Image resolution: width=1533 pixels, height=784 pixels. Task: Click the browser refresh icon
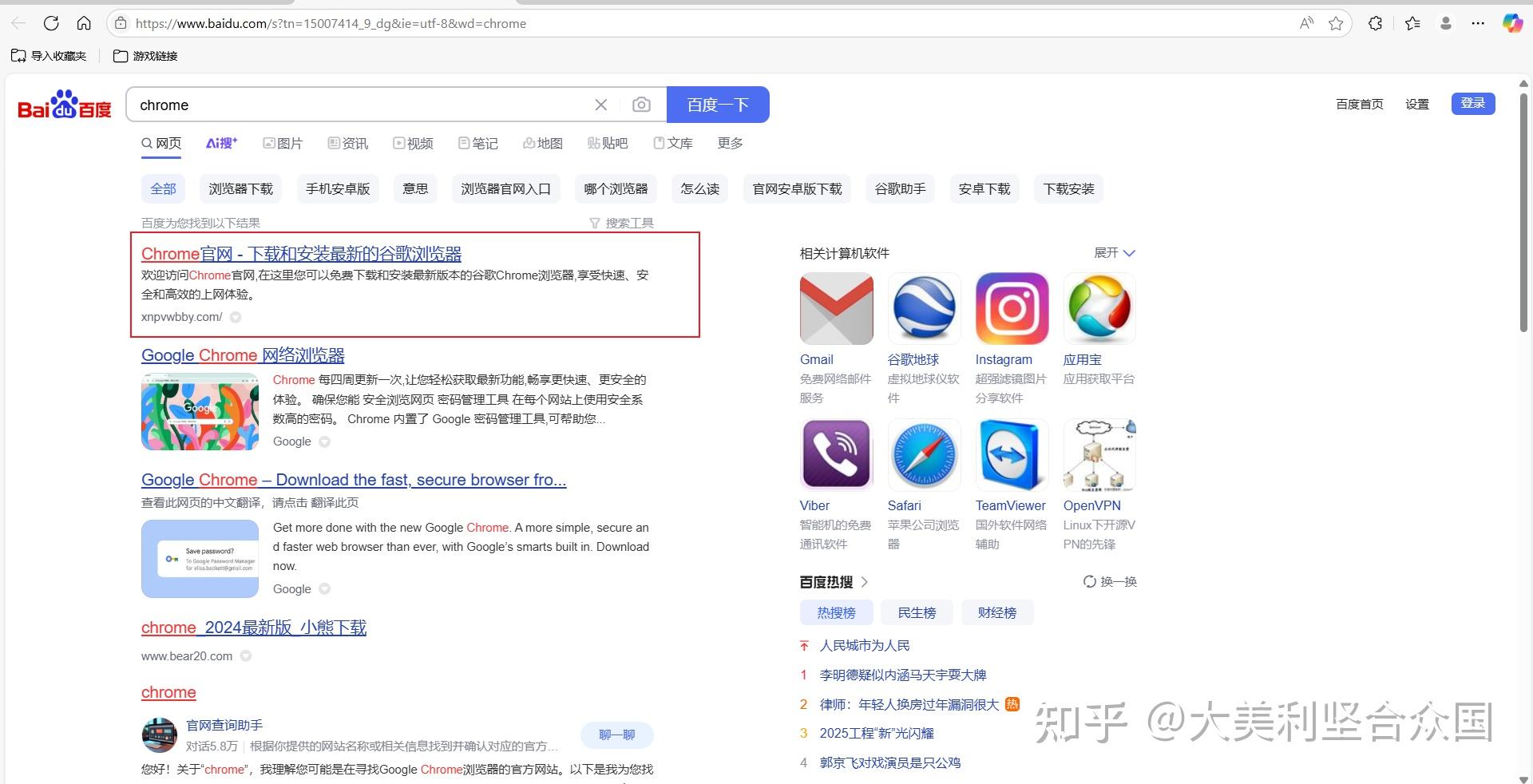pos(51,23)
